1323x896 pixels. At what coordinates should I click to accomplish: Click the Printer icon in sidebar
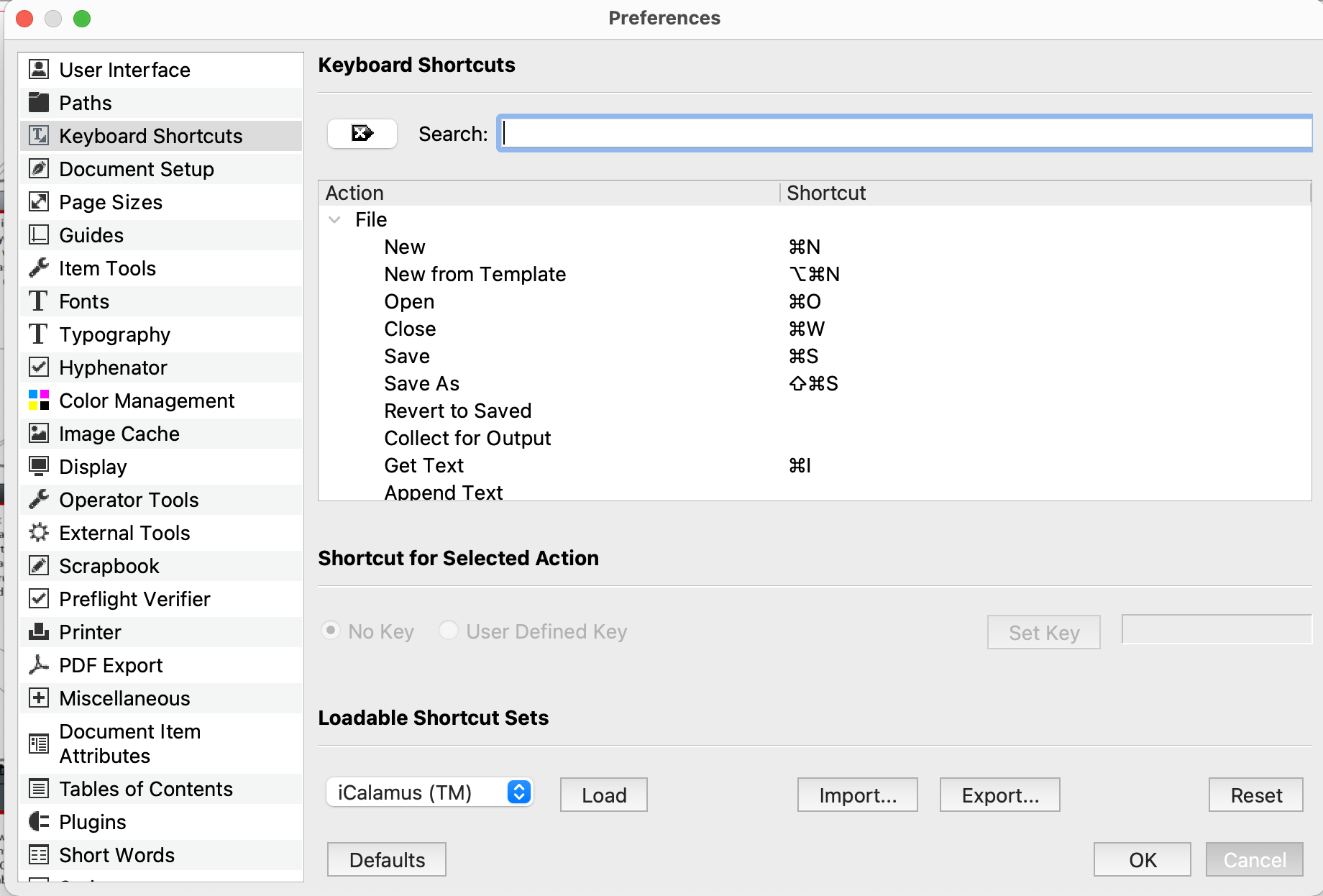point(39,632)
